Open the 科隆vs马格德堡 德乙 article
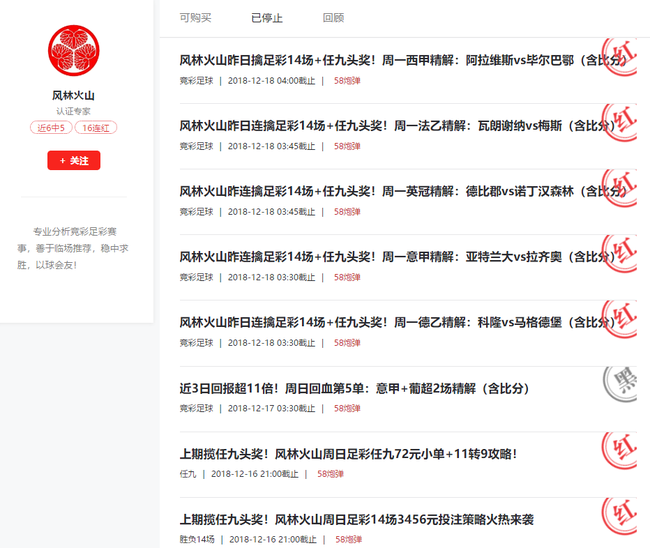 [397, 322]
